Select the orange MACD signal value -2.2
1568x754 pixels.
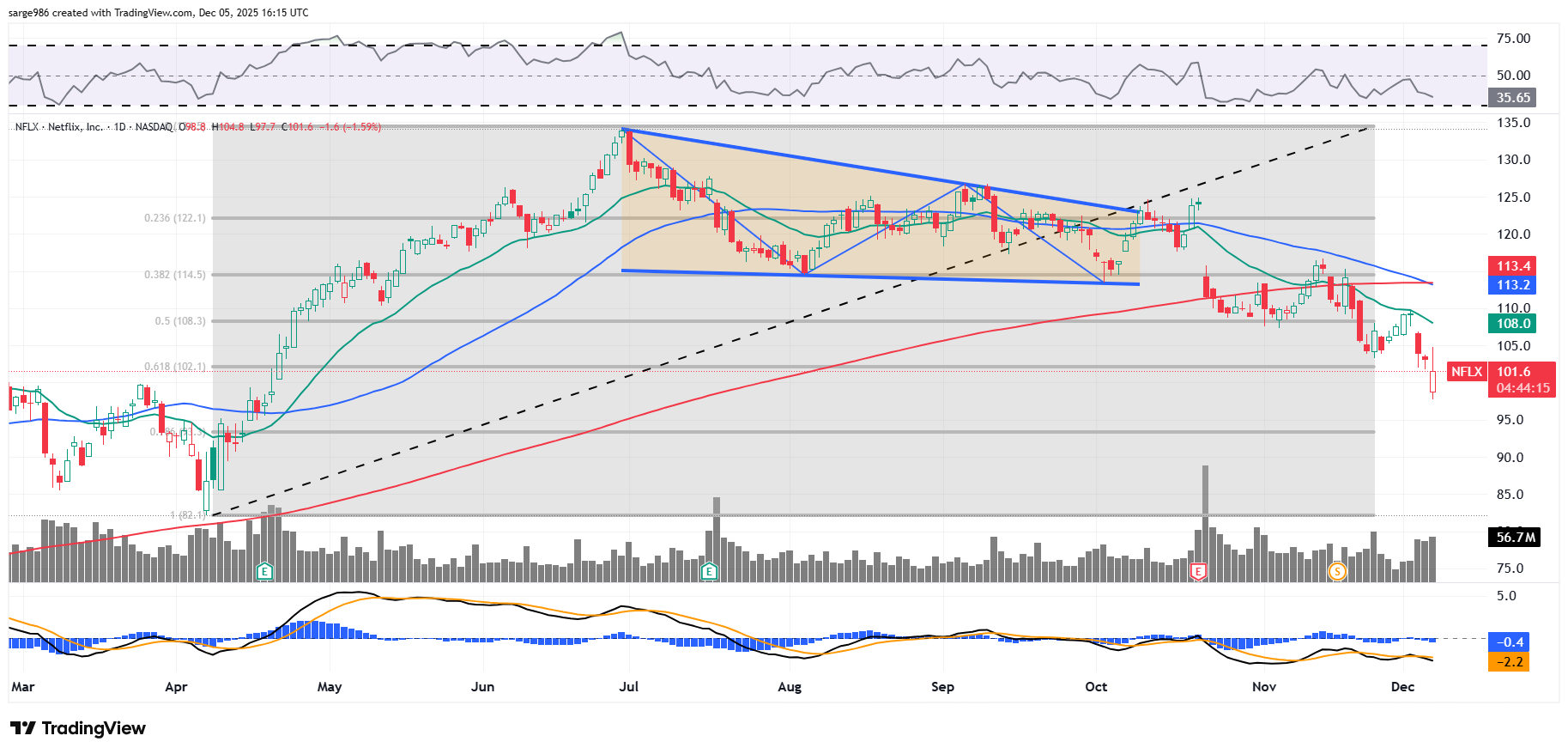pyautogui.click(x=1510, y=662)
